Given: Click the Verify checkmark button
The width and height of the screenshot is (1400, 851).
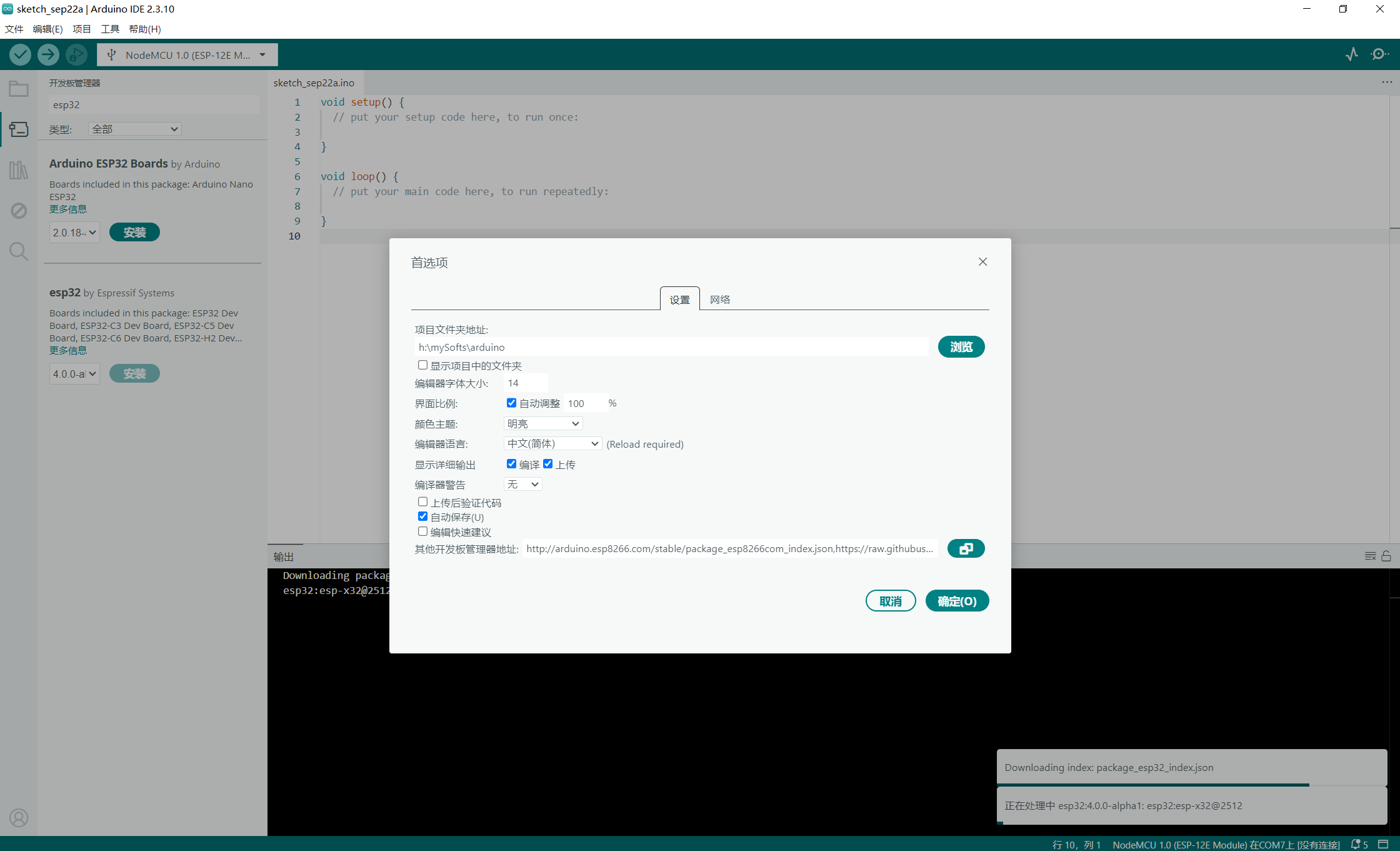Looking at the screenshot, I should pyautogui.click(x=21, y=55).
